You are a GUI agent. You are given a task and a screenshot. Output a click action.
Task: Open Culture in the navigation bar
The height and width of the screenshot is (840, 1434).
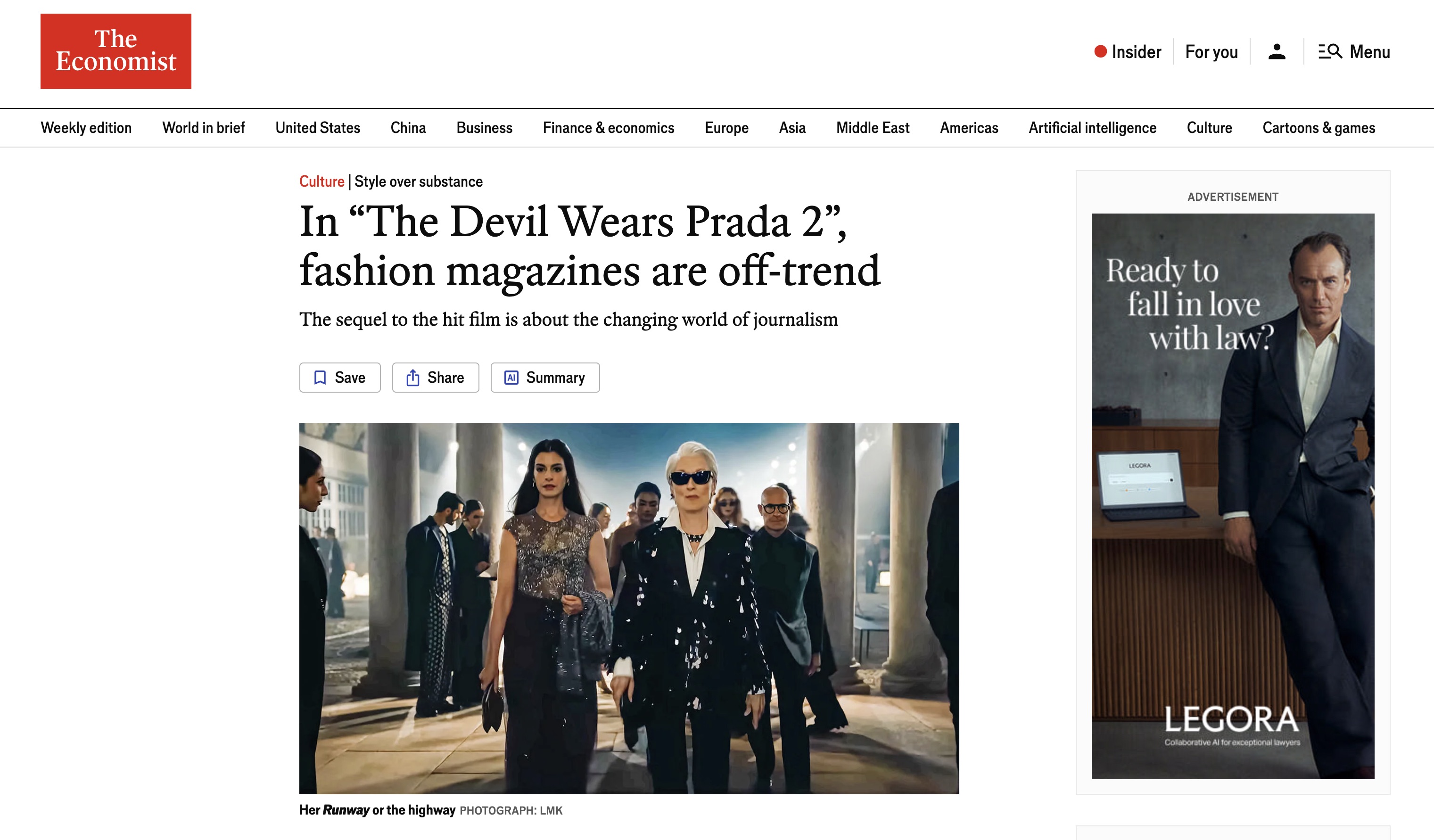pos(1209,128)
